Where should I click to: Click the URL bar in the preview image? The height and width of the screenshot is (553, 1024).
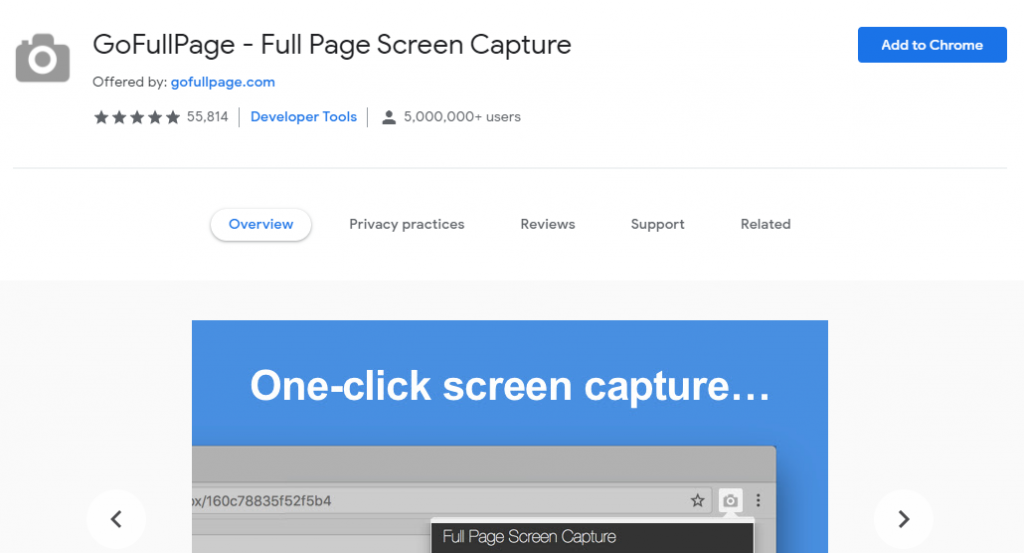coord(451,501)
